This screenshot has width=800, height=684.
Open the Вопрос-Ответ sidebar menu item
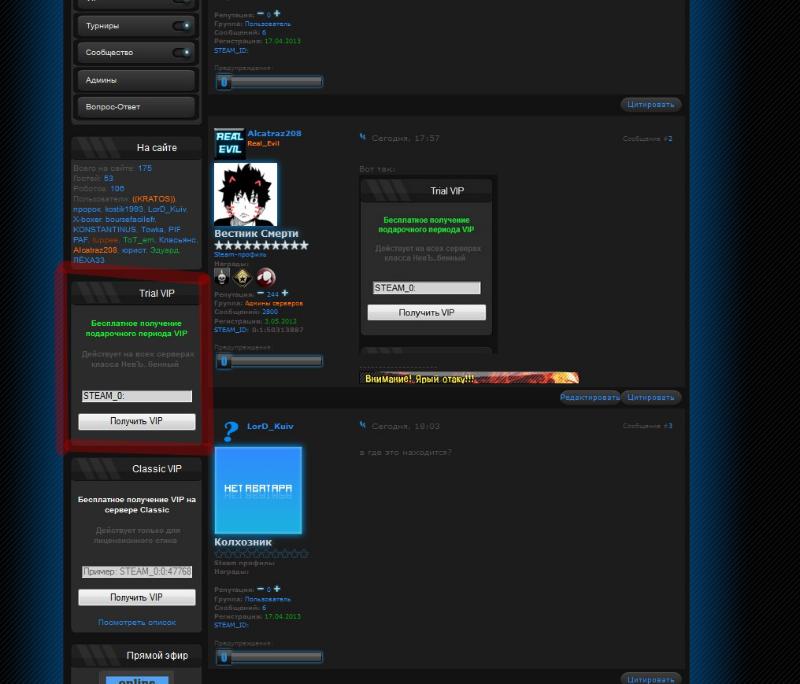[x=136, y=107]
